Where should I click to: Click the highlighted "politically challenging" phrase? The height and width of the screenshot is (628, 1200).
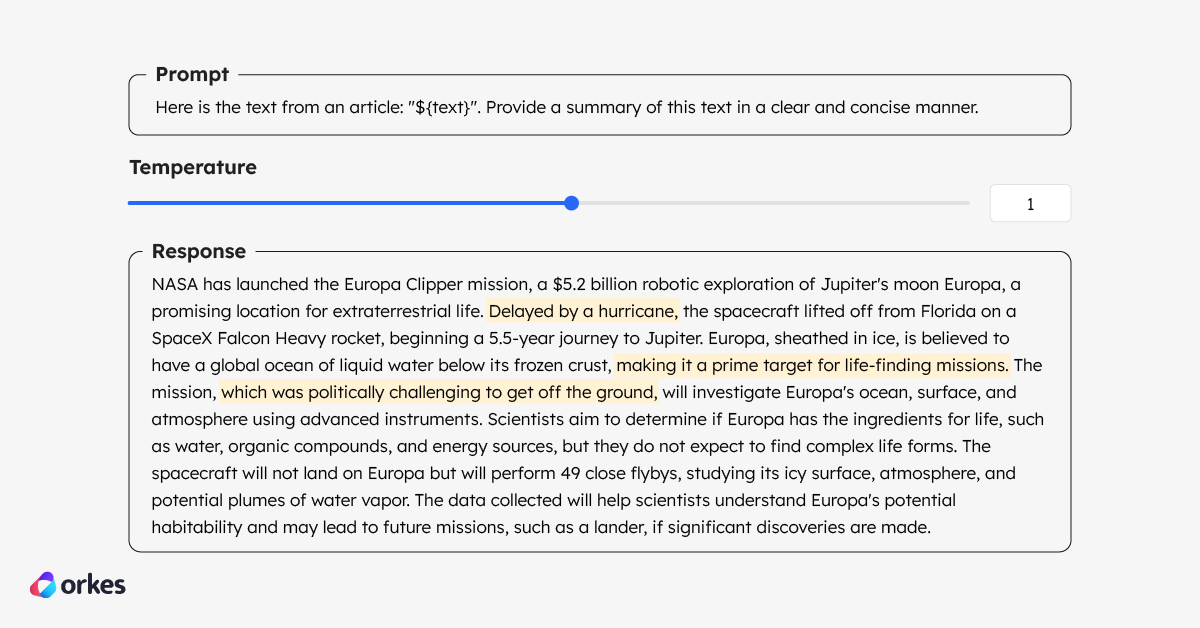[x=439, y=392]
